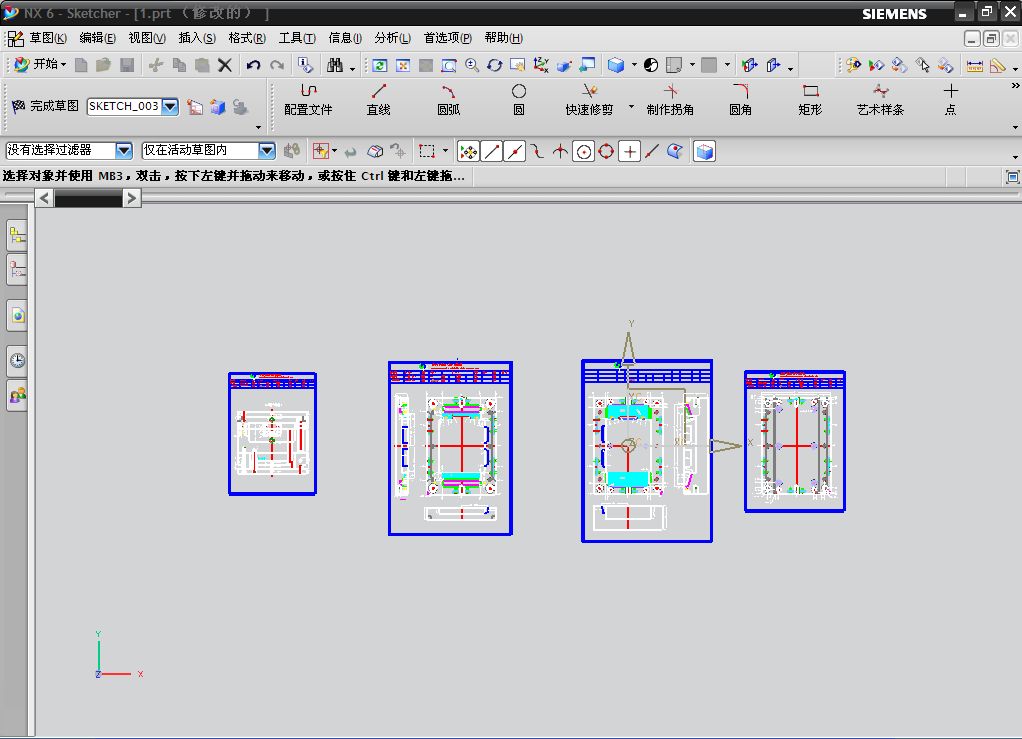Open the Assembly Navigator sidebar tab
The height and width of the screenshot is (739, 1022).
tap(18, 235)
